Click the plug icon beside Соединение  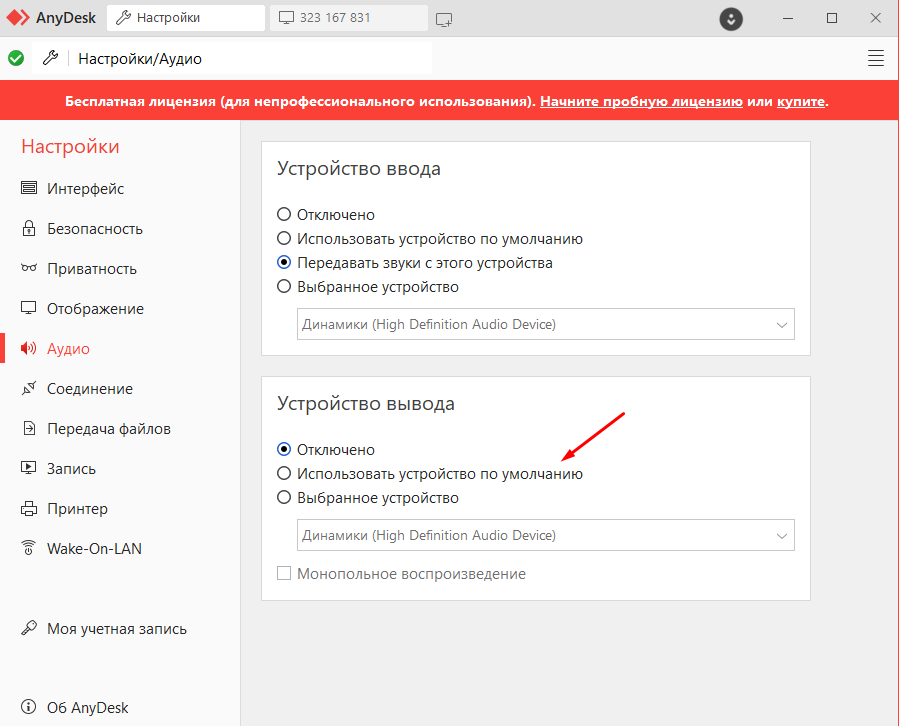(x=29, y=388)
